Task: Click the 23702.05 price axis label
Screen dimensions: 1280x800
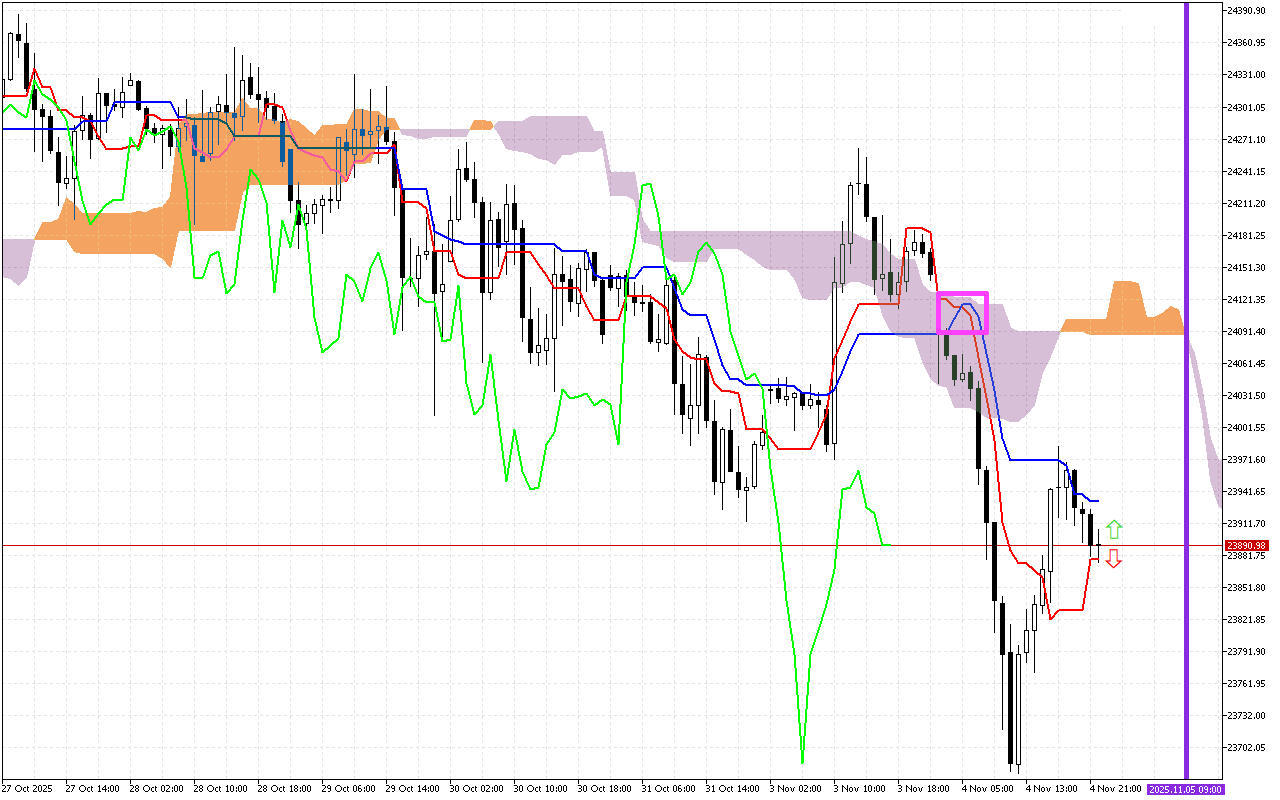Action: click(1246, 747)
